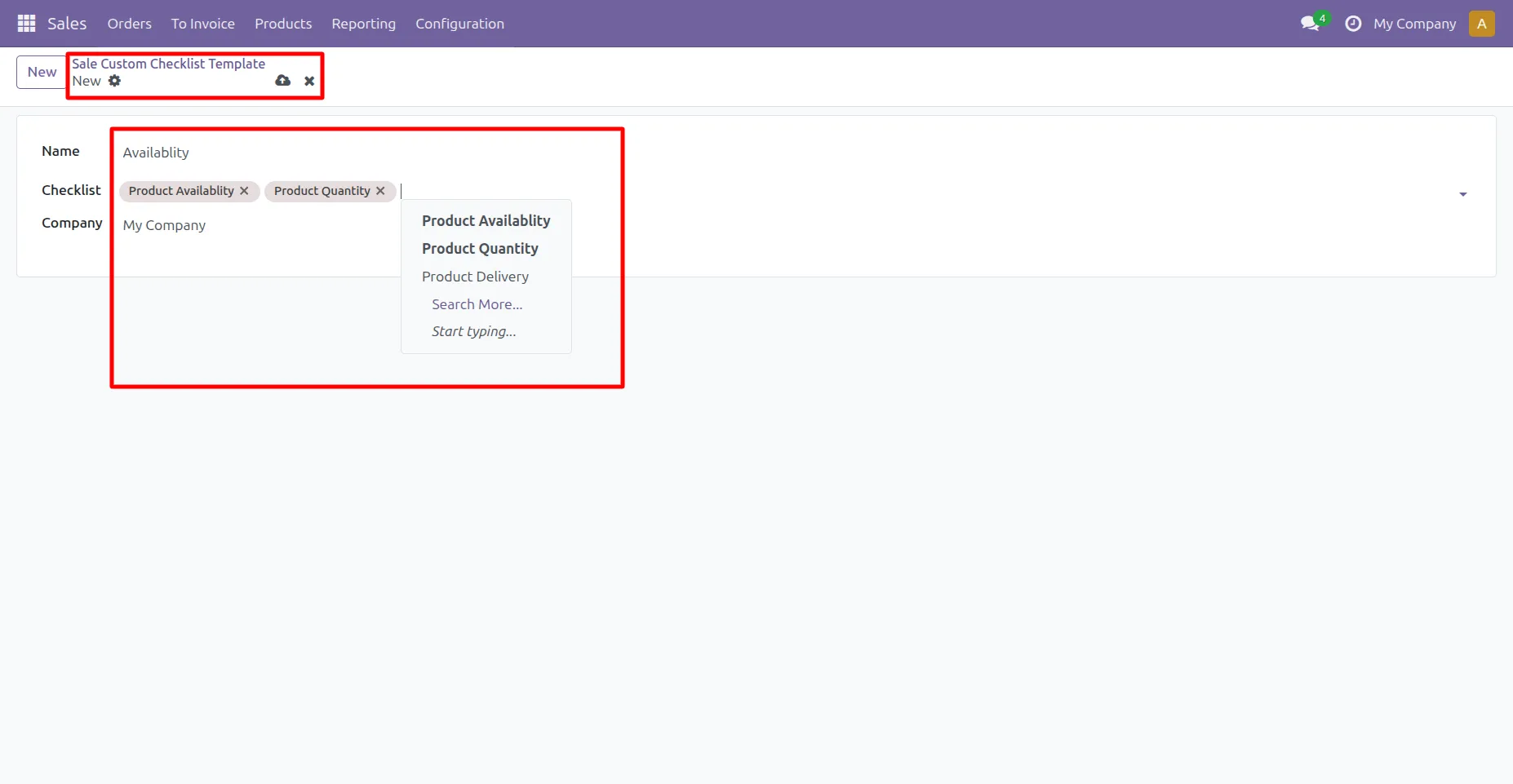Screen dimensions: 1513x784
Task: Save record with the cloud upload icon
Action: click(282, 81)
